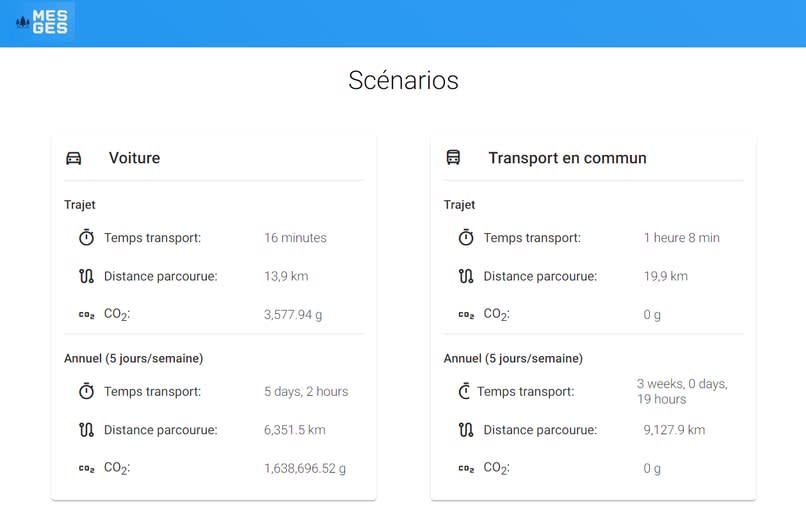Click the 9,127.9 km annual distance value
Image resolution: width=806 pixels, height=513 pixels.
point(674,430)
